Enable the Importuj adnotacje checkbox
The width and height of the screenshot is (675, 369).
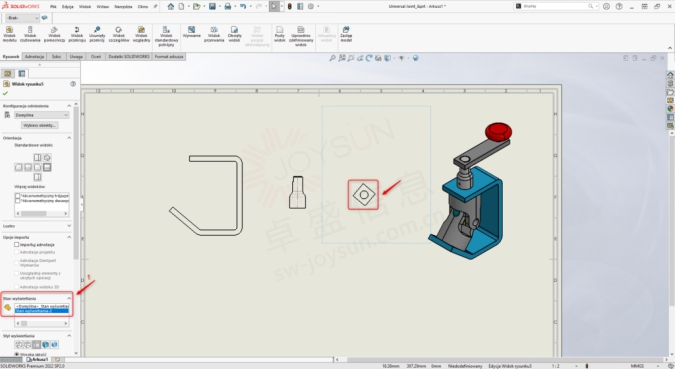(17, 245)
